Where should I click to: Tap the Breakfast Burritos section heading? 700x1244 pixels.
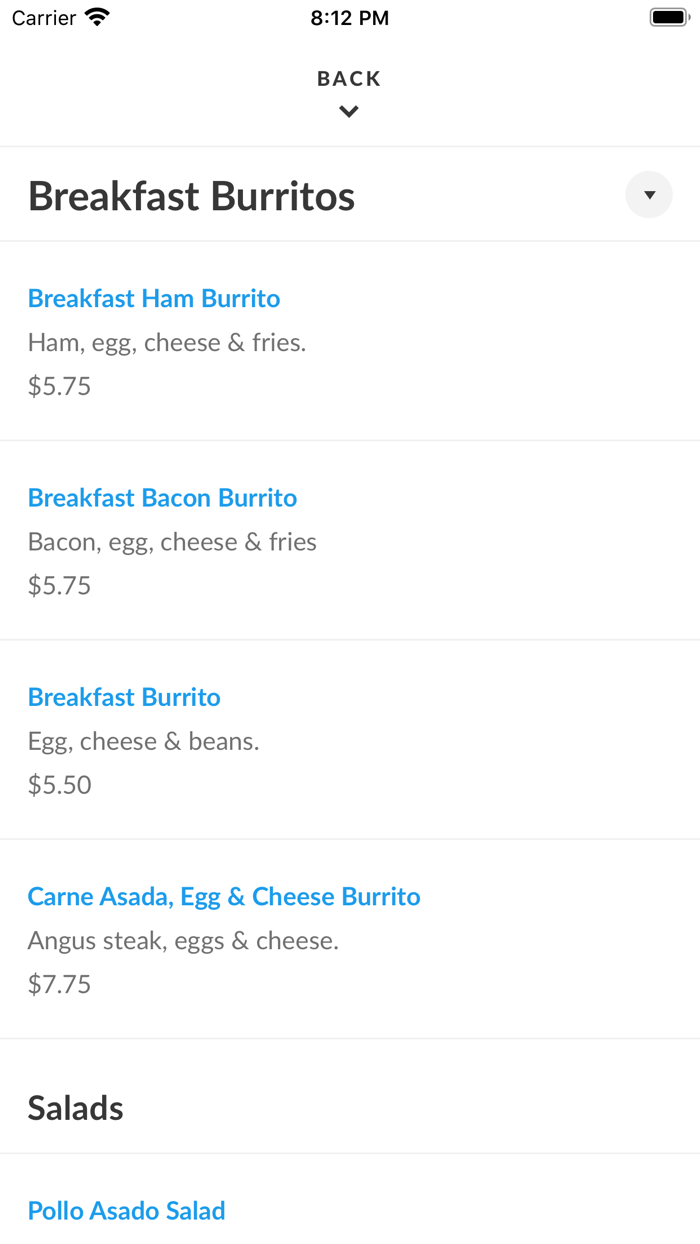point(191,196)
